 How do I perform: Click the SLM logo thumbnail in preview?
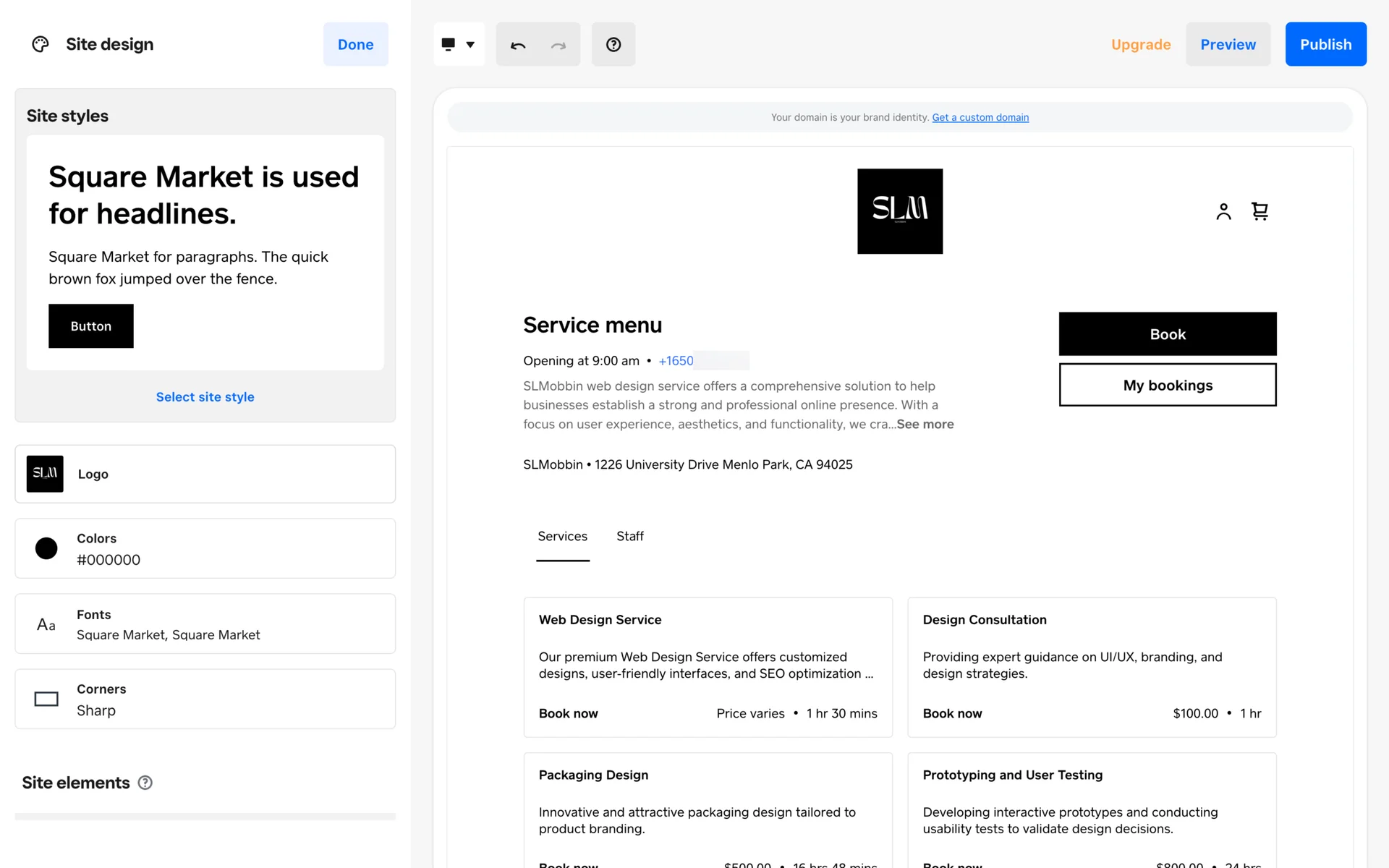899,211
